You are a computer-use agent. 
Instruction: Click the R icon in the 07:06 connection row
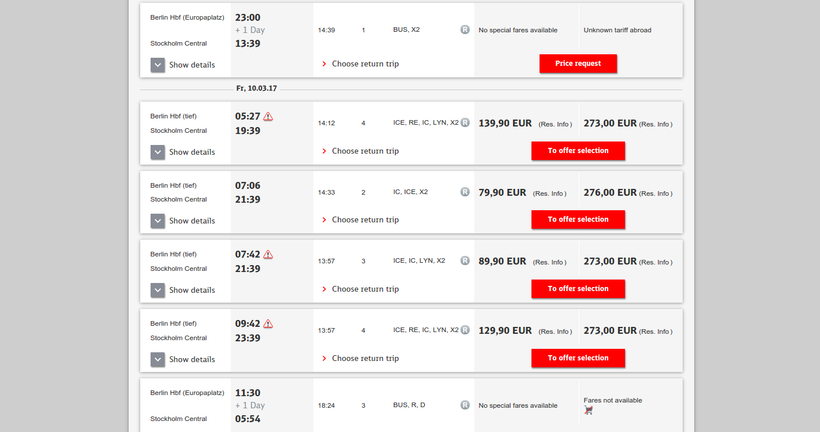click(465, 192)
